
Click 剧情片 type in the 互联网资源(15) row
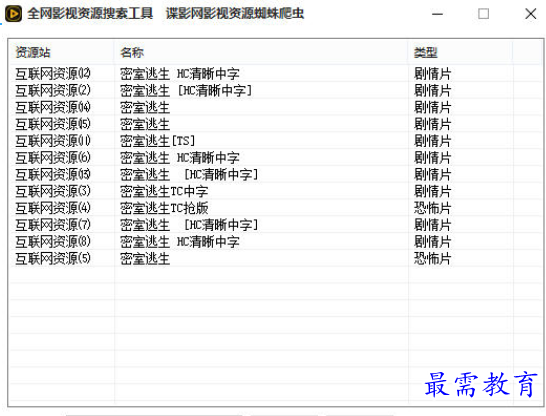[432, 124]
